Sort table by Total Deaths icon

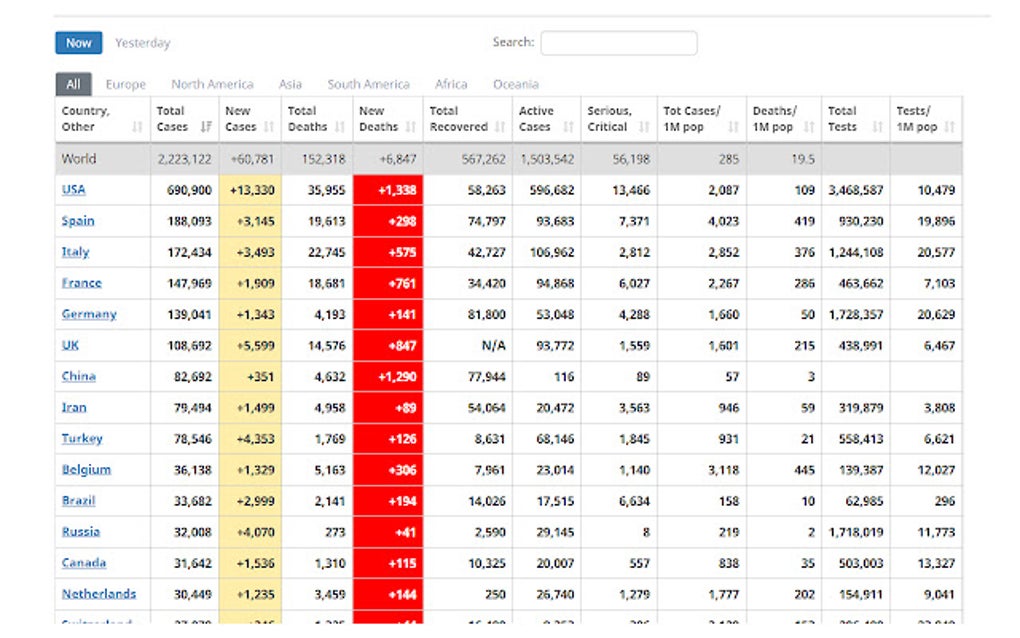point(340,127)
